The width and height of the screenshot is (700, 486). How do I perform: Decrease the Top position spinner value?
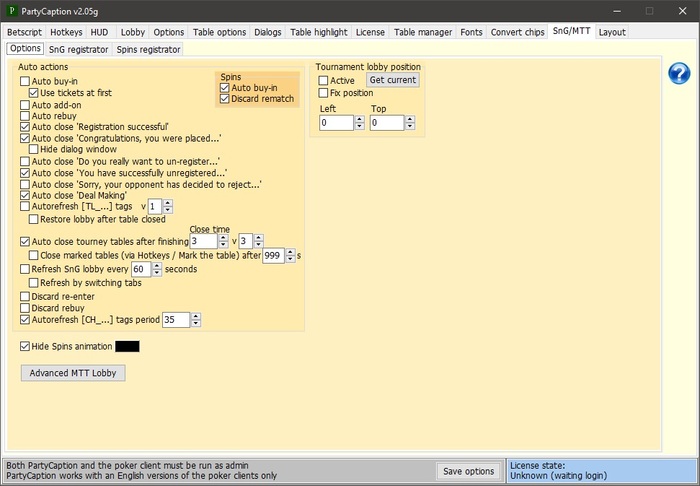410,126
